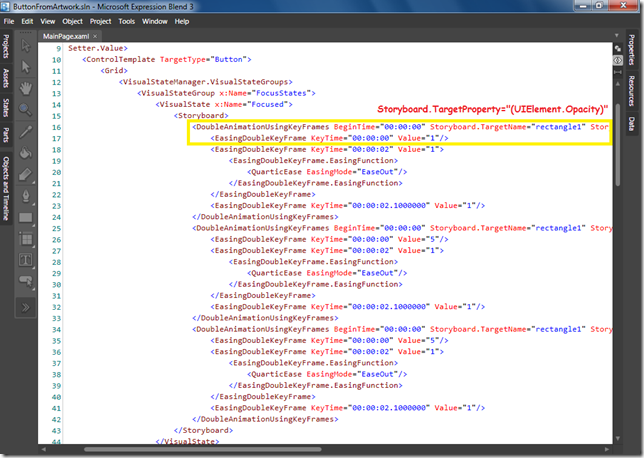Screen dimensions: 644x458
Task: Click the 'Setter.Value>' text on line 9
Action: click(98, 48)
